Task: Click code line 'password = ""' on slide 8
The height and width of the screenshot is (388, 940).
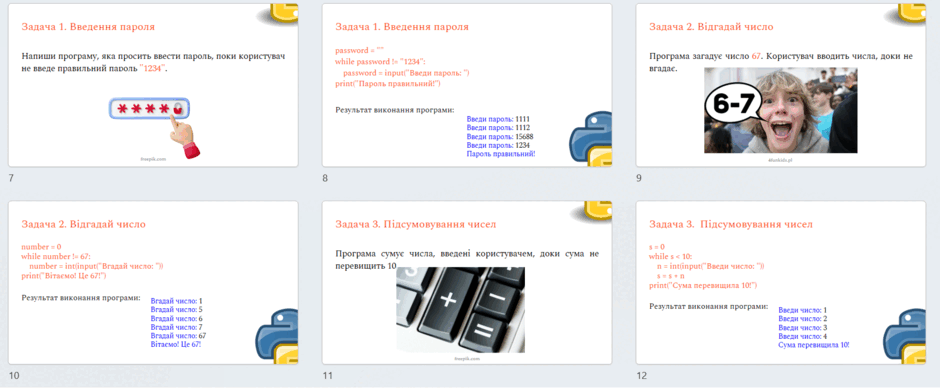Action: pyautogui.click(x=359, y=50)
